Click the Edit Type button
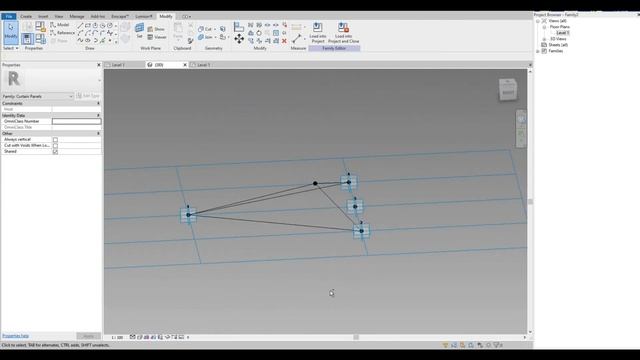640x360 pixels. pyautogui.click(x=88, y=96)
